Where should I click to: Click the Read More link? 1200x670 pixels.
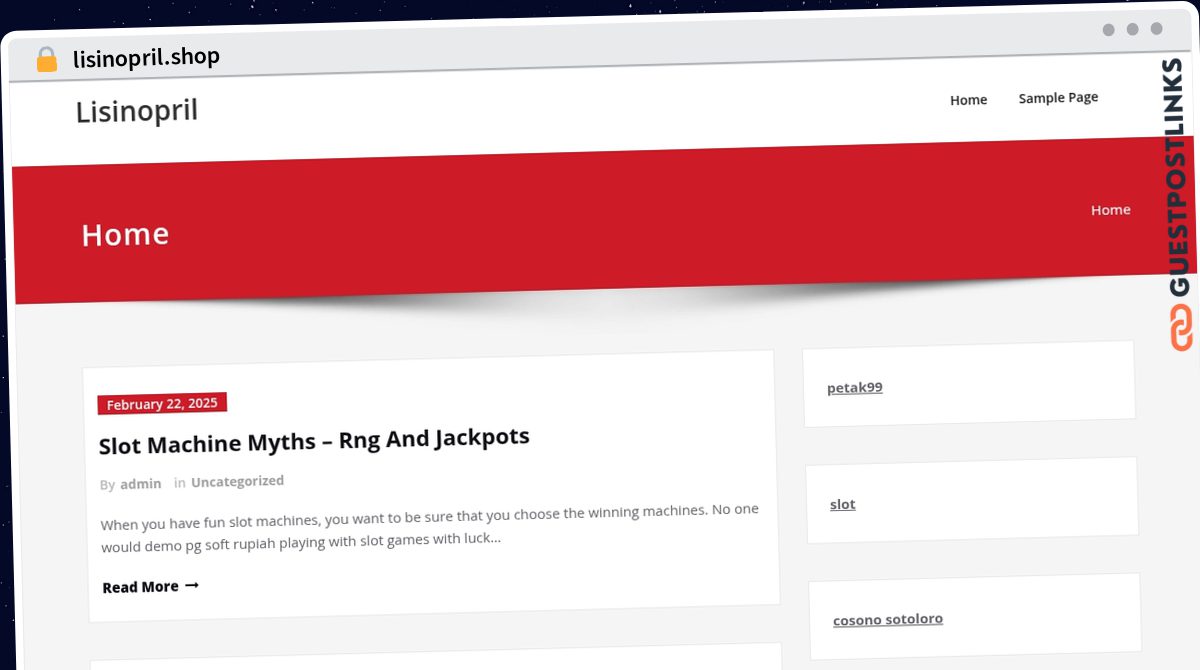(140, 587)
